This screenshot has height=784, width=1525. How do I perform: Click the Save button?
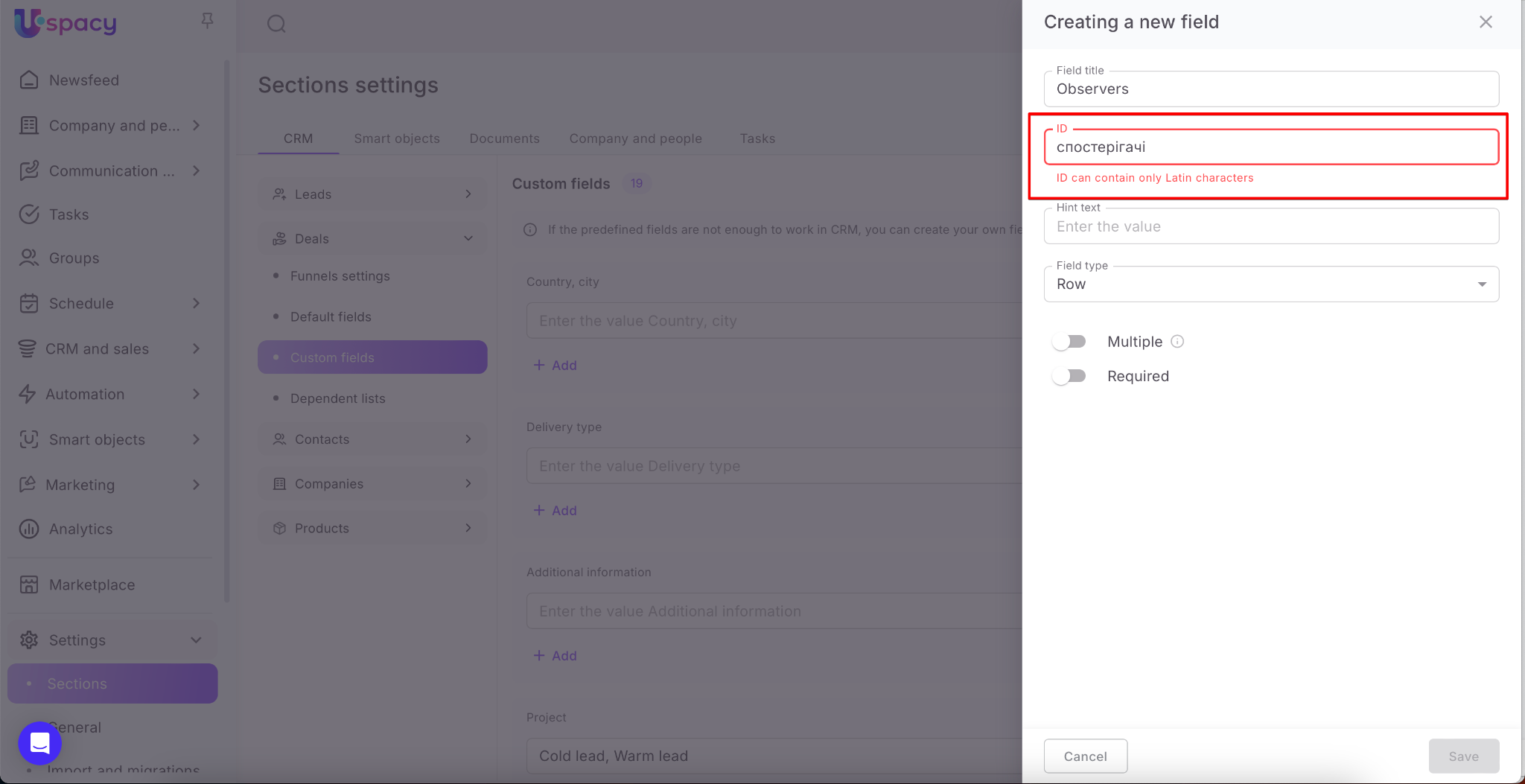coord(1463,756)
